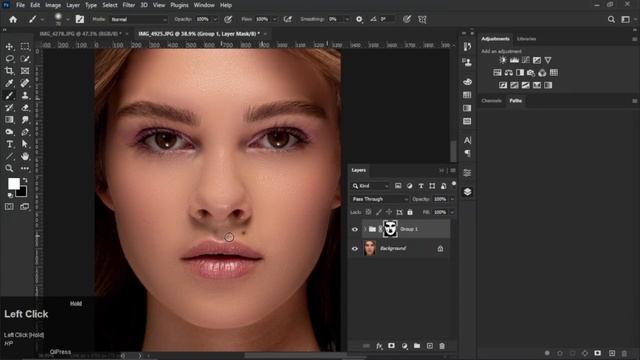640x360 pixels.
Task: Open the File menu
Action: click(x=20, y=5)
